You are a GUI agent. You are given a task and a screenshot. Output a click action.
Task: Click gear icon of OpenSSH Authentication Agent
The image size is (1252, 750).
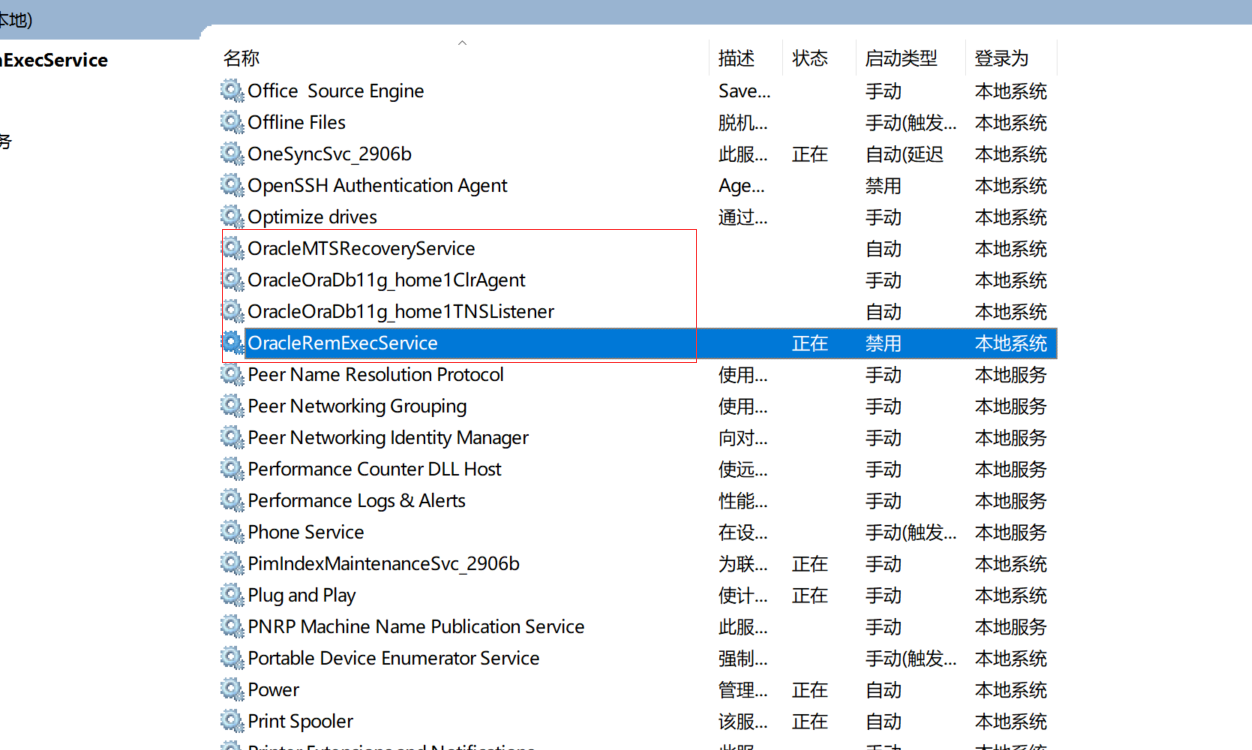tap(232, 186)
